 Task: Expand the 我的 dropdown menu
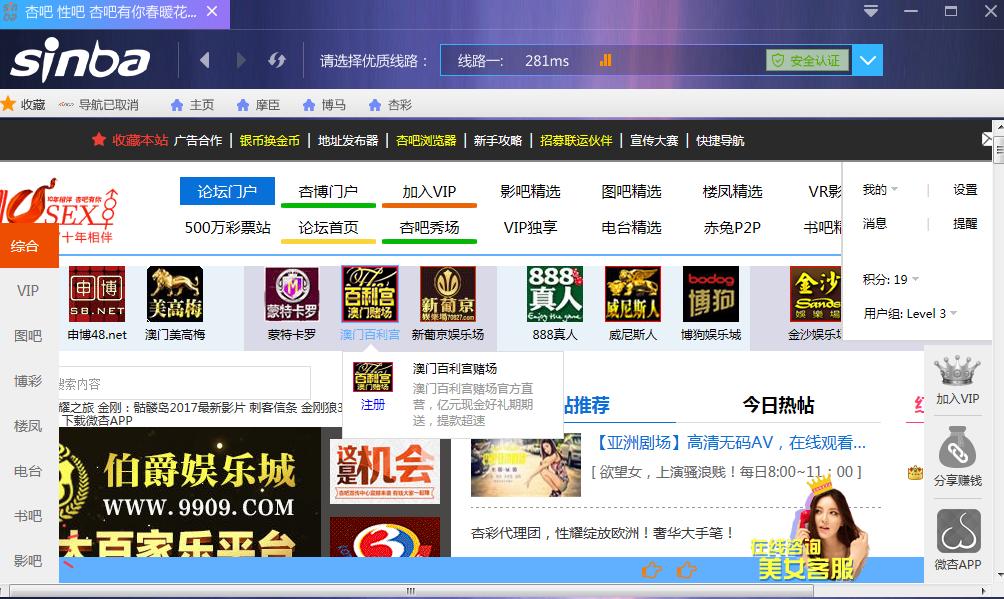pos(880,190)
